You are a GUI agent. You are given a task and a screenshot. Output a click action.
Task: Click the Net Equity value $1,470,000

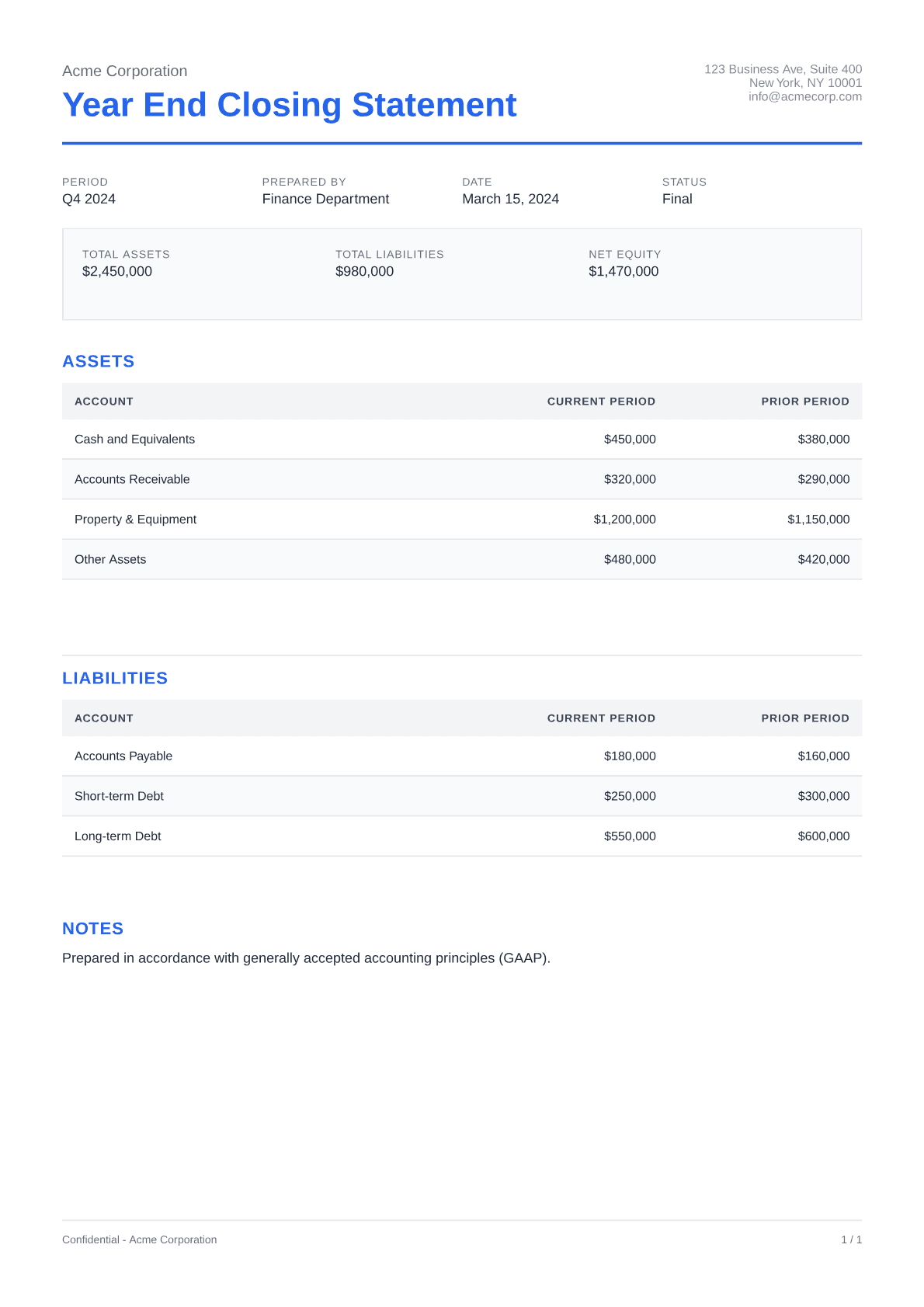click(x=623, y=272)
